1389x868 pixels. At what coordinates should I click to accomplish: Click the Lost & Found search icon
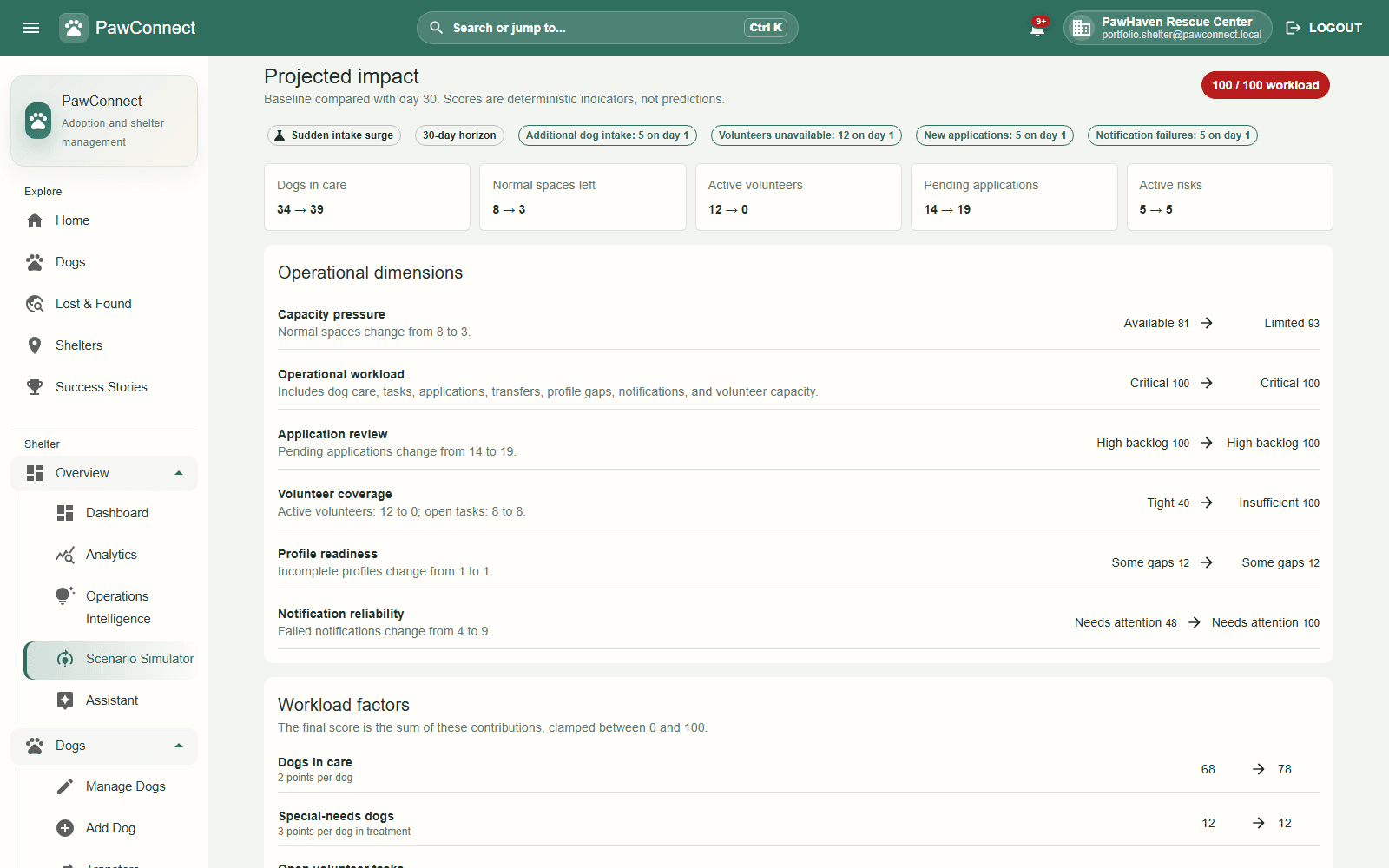[x=35, y=304]
